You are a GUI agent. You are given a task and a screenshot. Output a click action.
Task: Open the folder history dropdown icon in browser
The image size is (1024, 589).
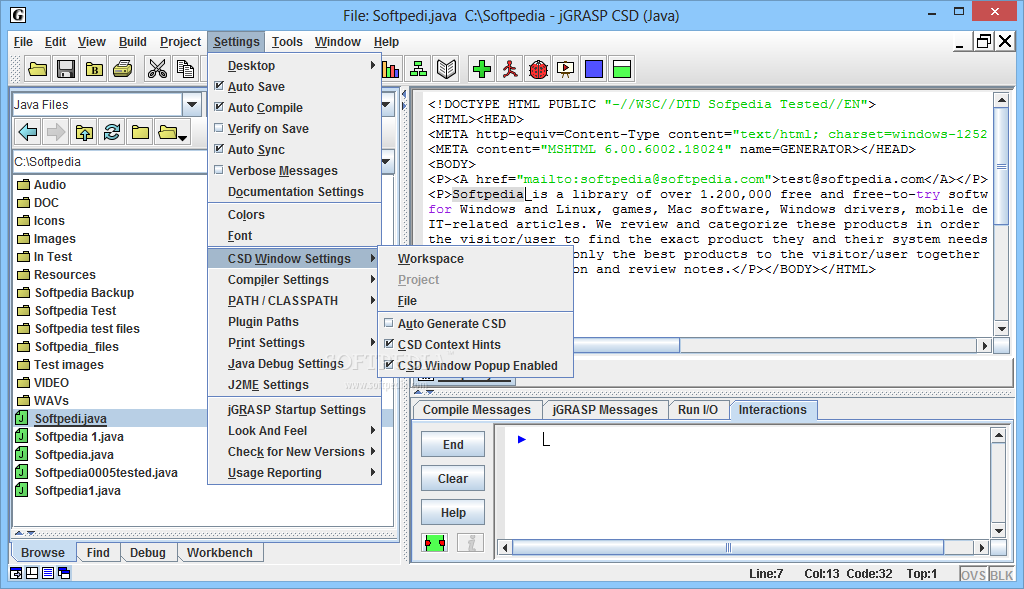[x=172, y=133]
